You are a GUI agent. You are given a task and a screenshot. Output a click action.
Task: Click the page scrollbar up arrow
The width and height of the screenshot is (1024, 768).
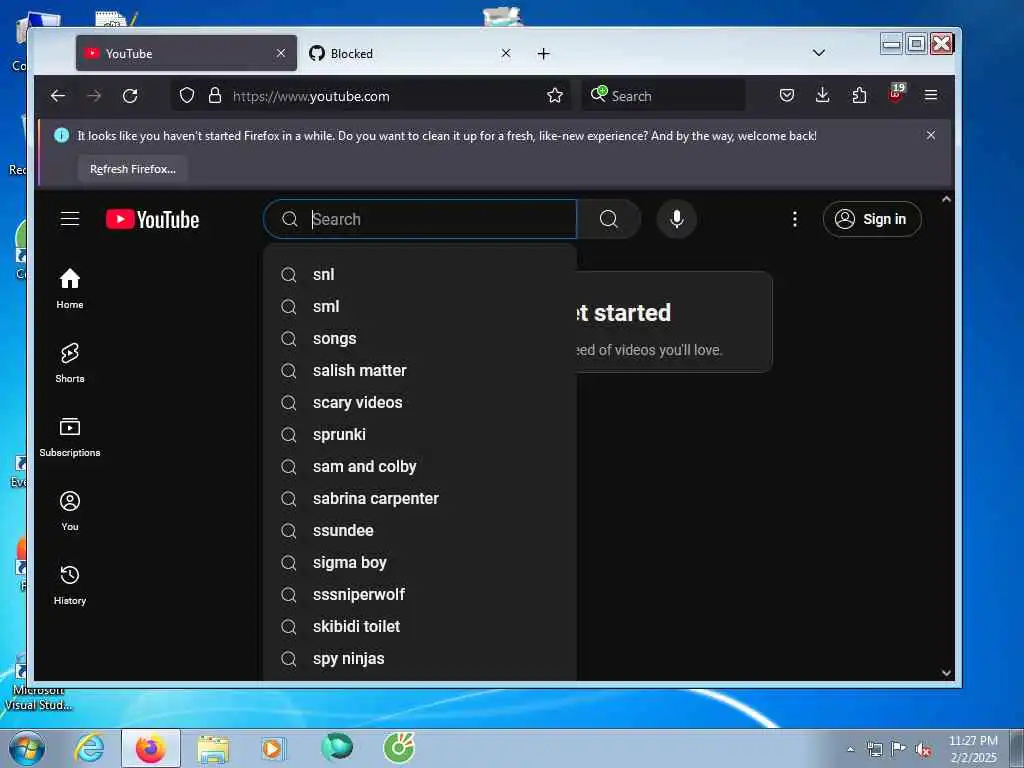coord(946,199)
